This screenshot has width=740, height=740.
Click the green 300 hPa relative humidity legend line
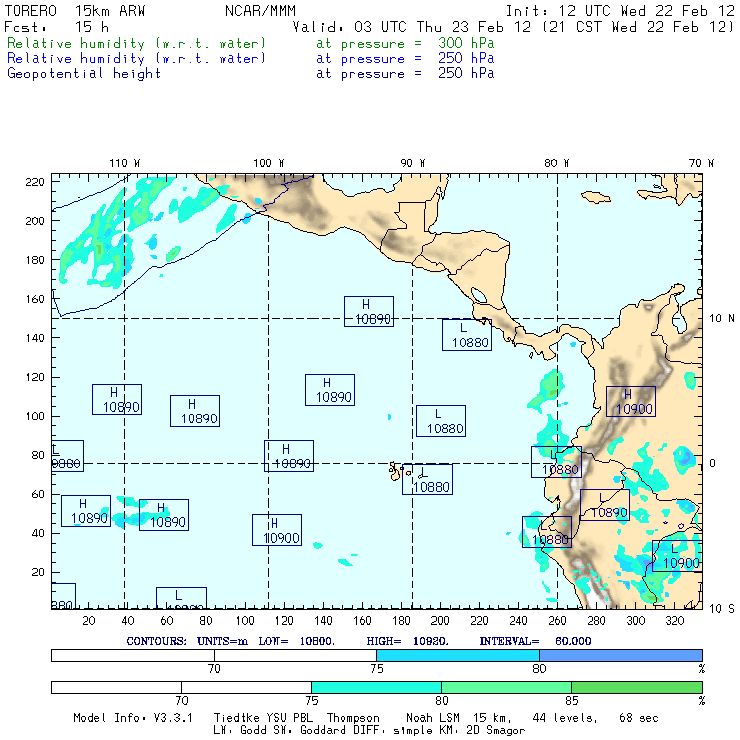click(x=137, y=45)
